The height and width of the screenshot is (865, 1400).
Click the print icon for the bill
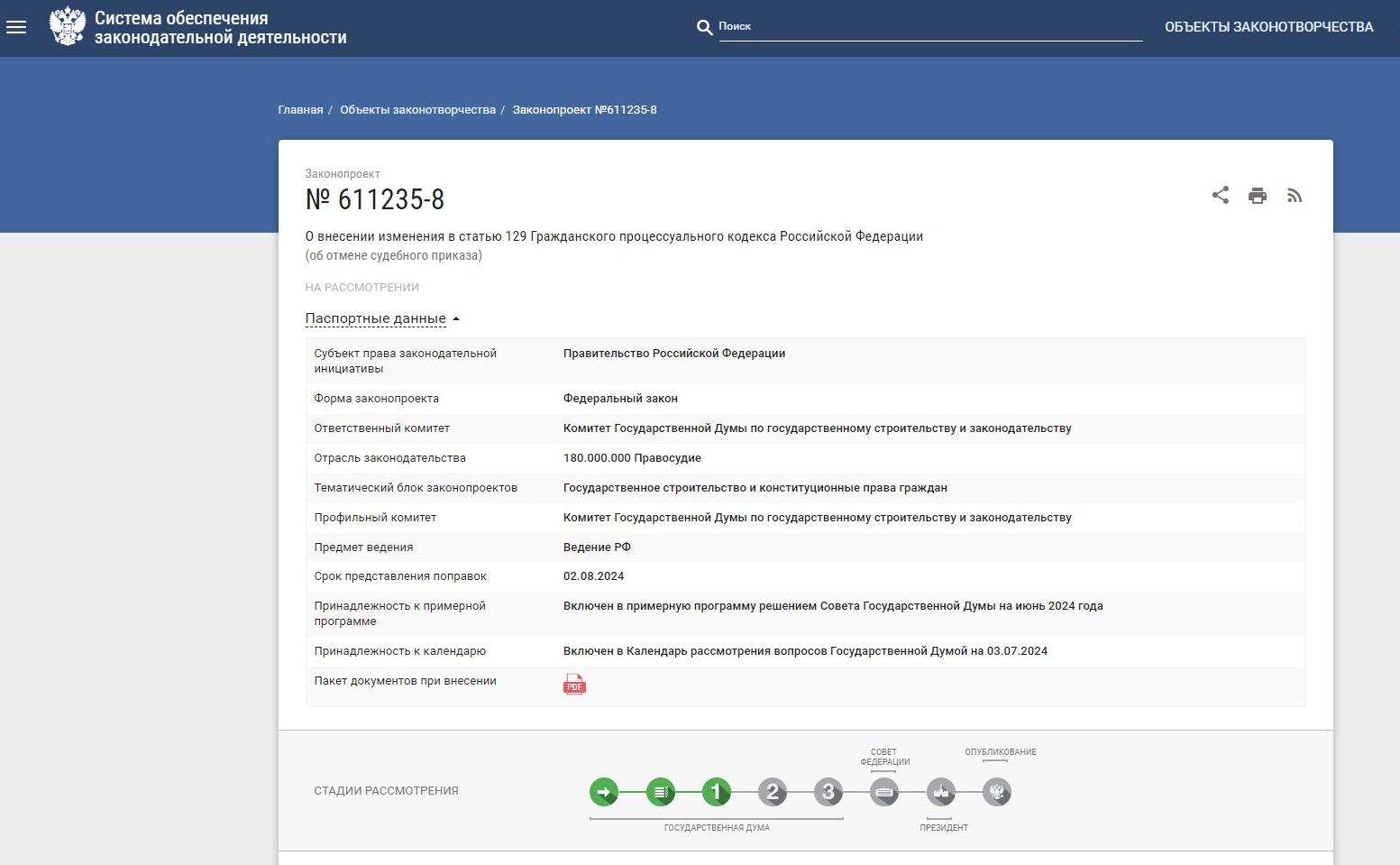click(1258, 195)
